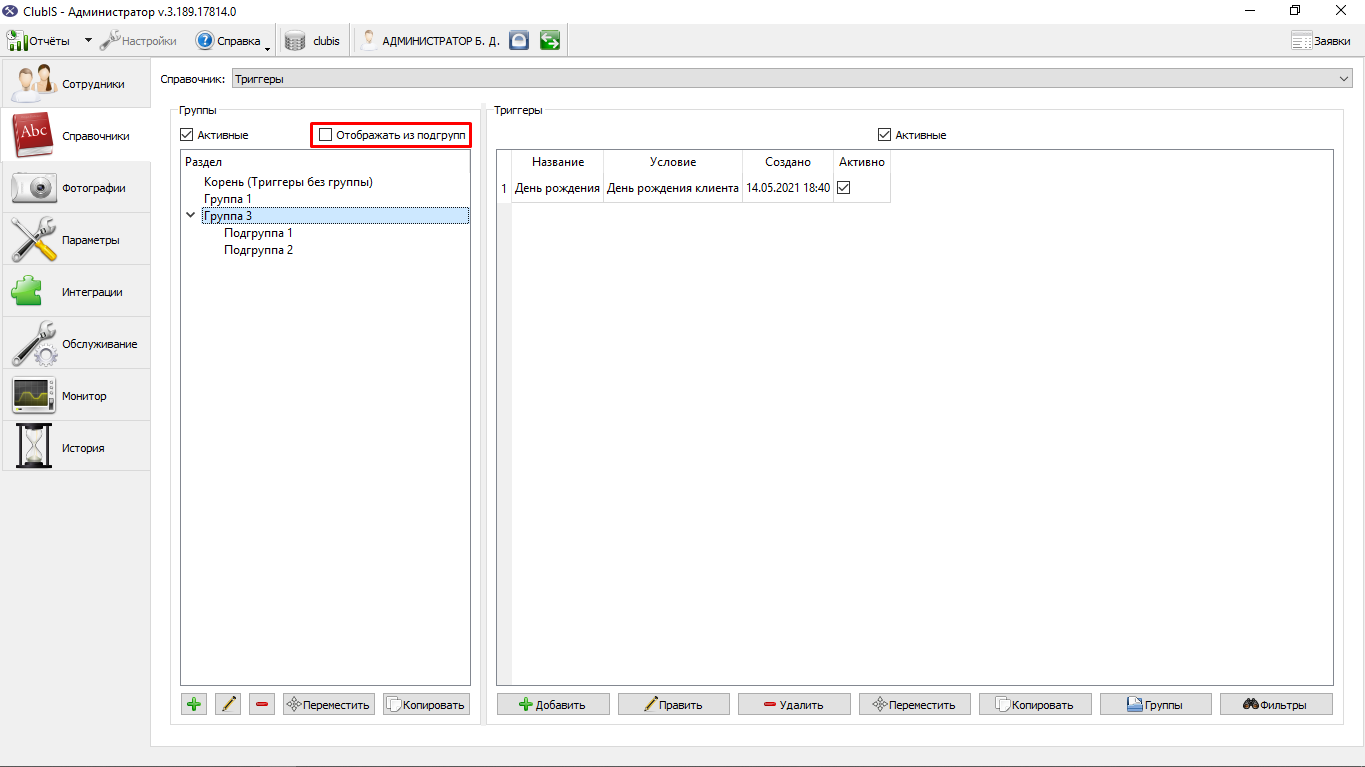Screen dimensions: 1365x767
Task: Uncheck Активные checkbox in Группы panel
Action: tap(187, 135)
